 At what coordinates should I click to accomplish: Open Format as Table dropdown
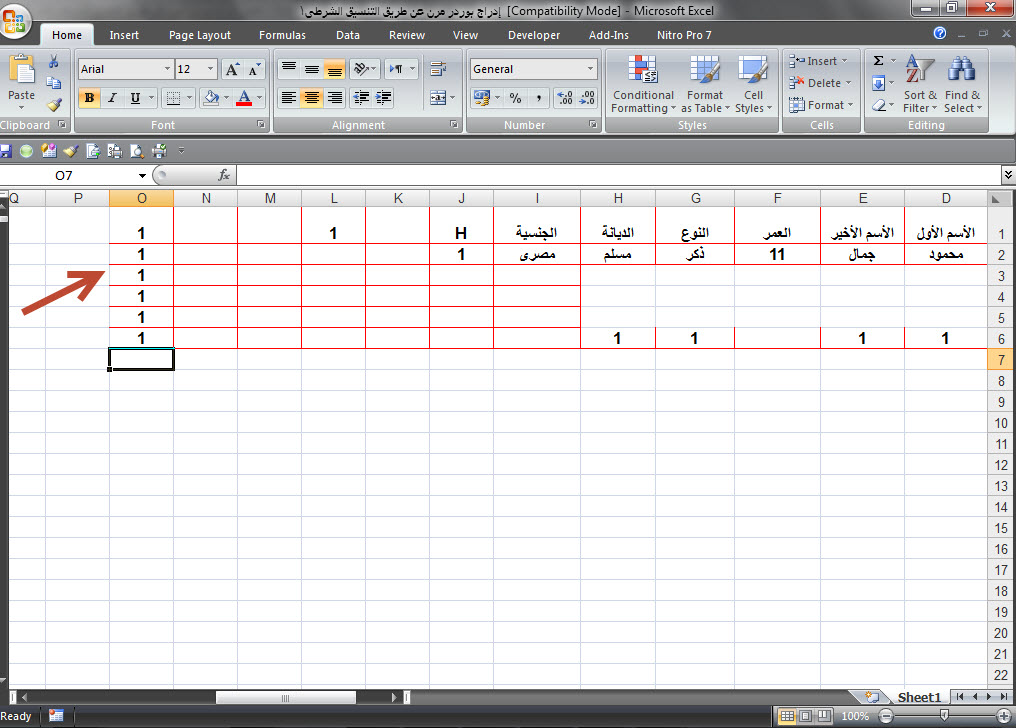pyautogui.click(x=705, y=84)
